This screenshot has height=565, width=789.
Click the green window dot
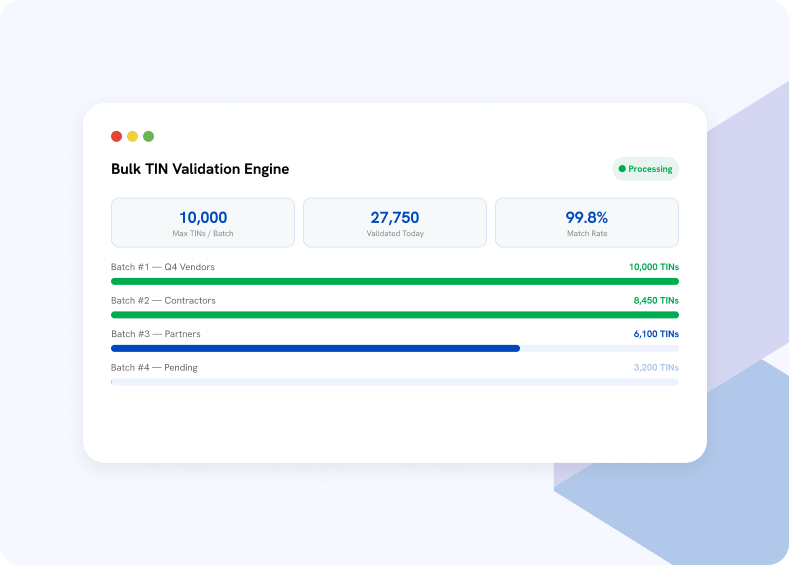pos(148,136)
